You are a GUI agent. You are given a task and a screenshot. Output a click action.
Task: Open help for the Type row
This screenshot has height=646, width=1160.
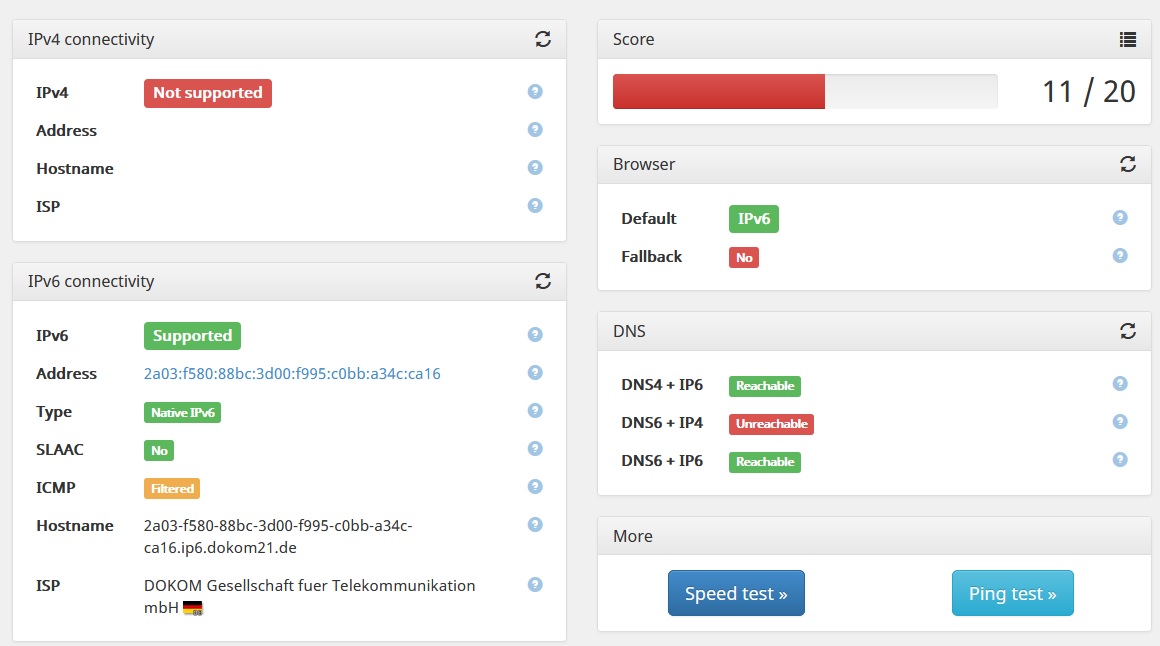coord(535,411)
